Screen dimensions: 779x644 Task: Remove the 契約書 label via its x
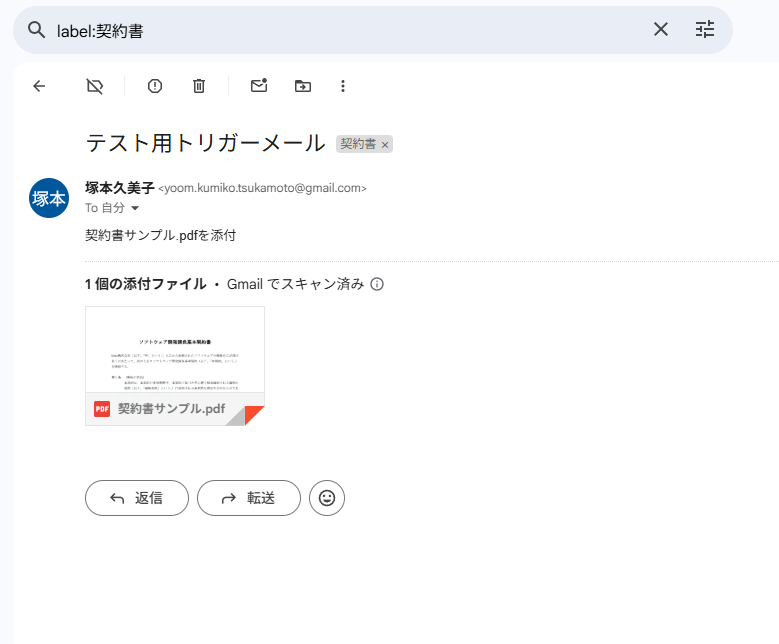click(385, 145)
